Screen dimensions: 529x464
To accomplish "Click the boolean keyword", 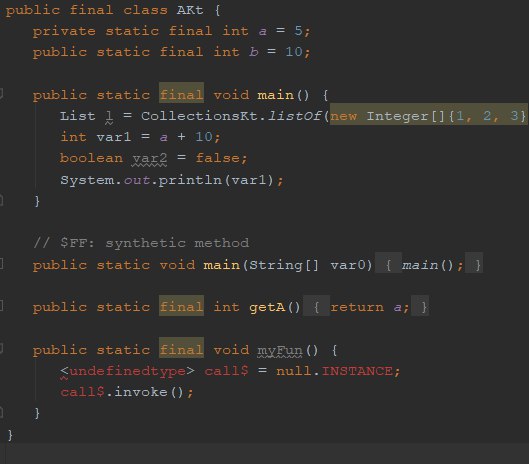I will (x=91, y=159).
